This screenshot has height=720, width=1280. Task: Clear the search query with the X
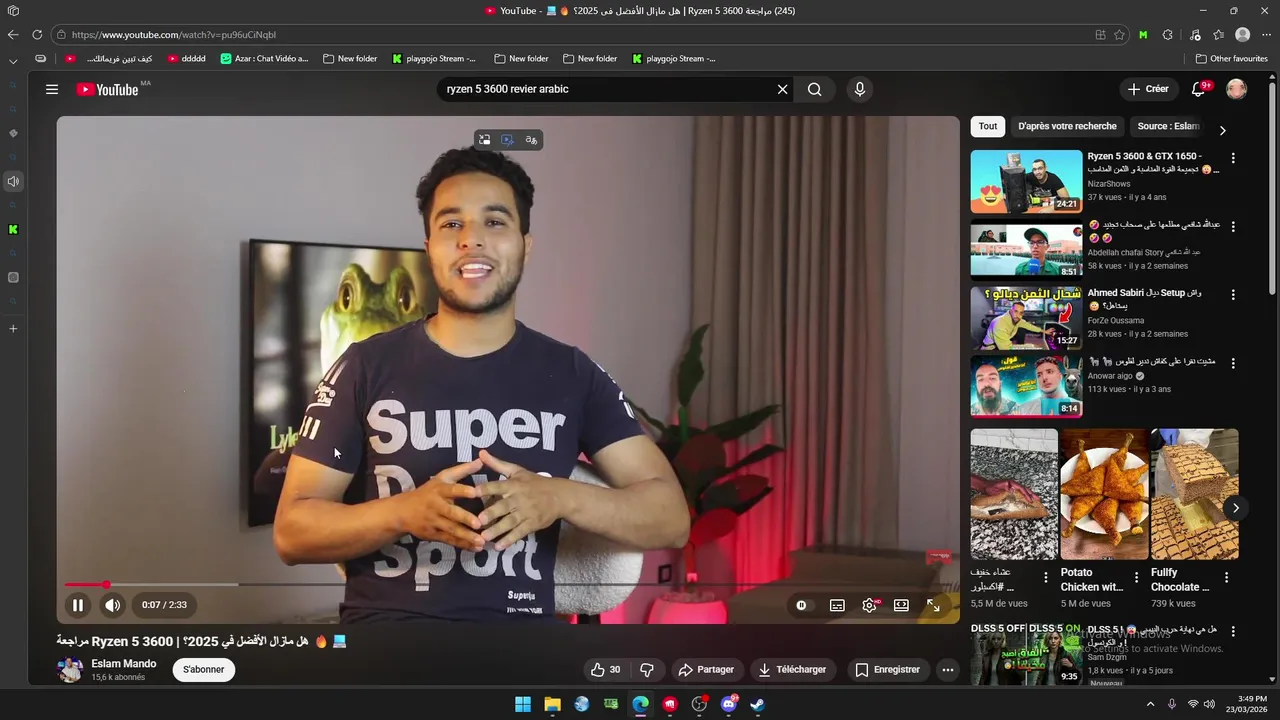[x=783, y=89]
